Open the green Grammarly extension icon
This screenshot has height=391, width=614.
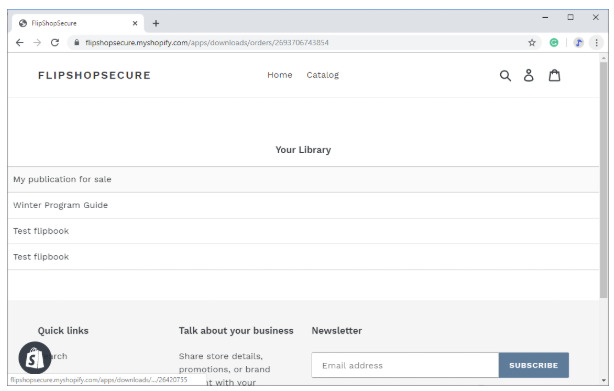coord(554,43)
